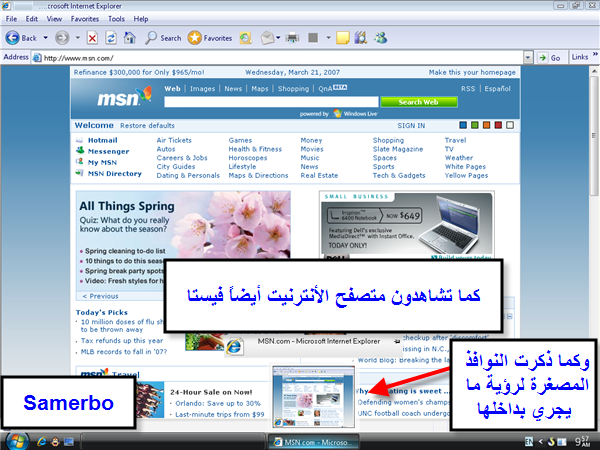The height and width of the screenshot is (450, 600).
Task: Expand the Links toolbar chevron
Action: tap(595, 54)
